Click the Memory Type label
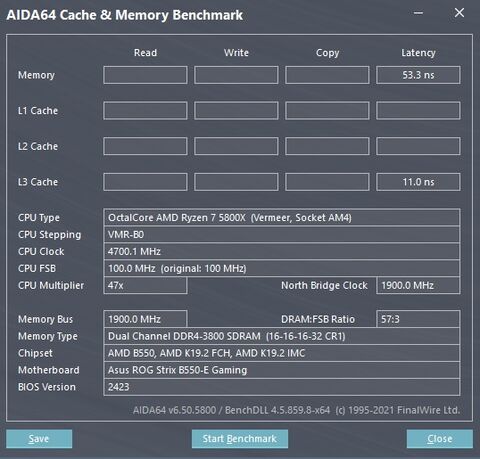480x459 pixels. 48,336
